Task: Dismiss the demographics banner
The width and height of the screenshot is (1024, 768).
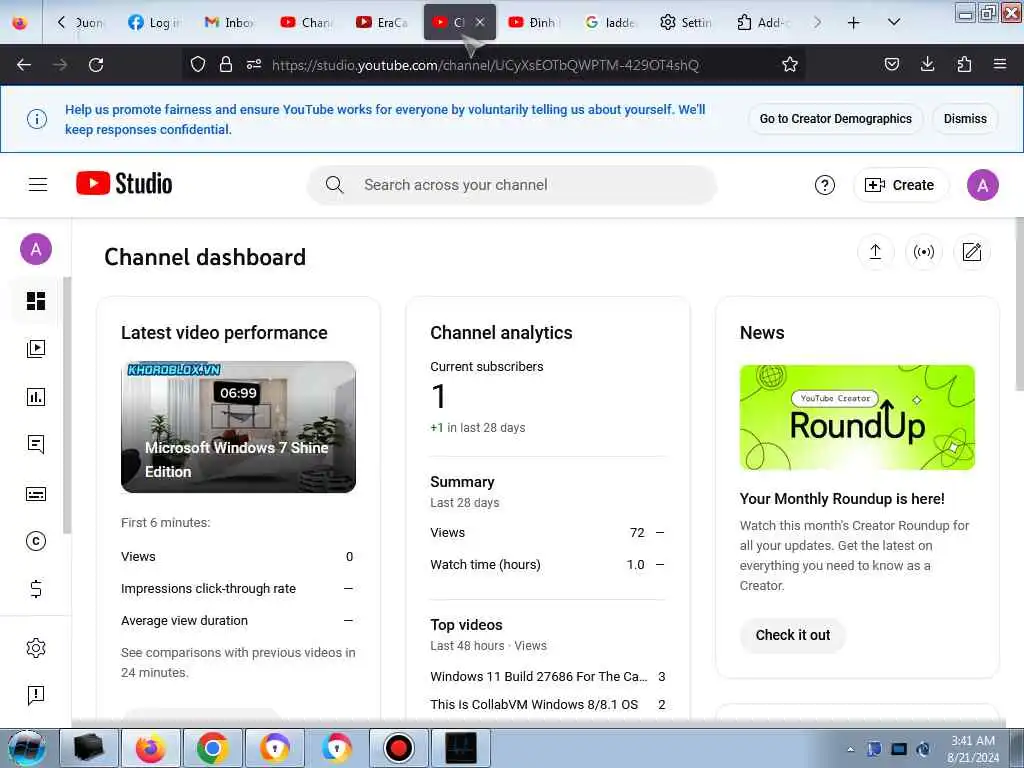Action: tap(965, 119)
